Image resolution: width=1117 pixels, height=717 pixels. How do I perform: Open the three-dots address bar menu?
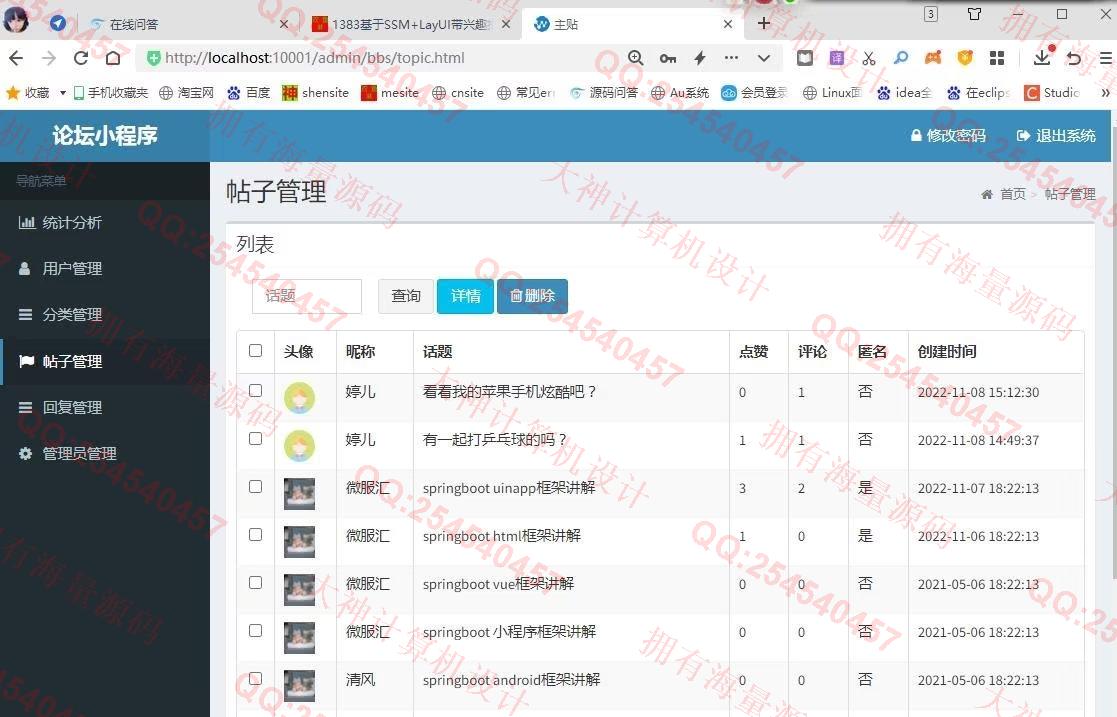tap(732, 58)
